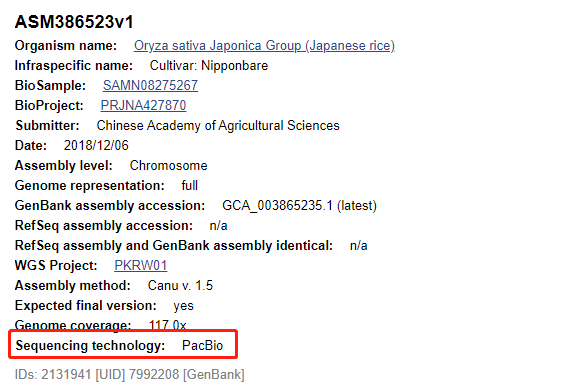Click the Genome coverage label
Viewport: 563px width, 389px height.
(73, 325)
